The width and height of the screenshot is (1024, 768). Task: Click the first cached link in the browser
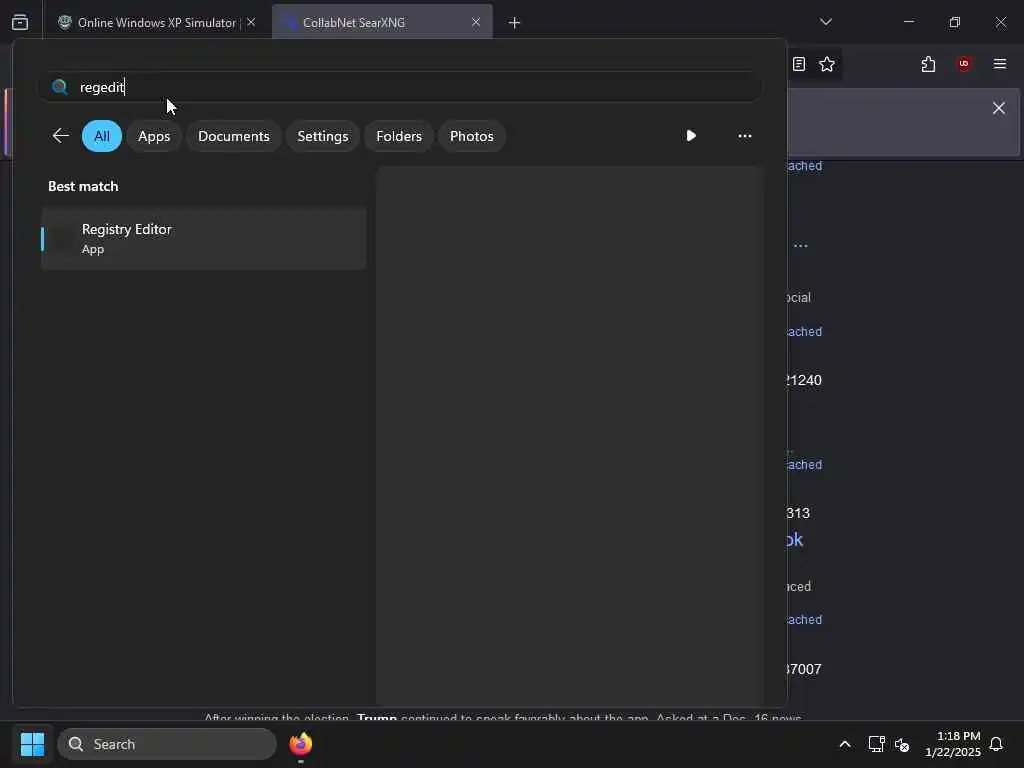(805, 166)
